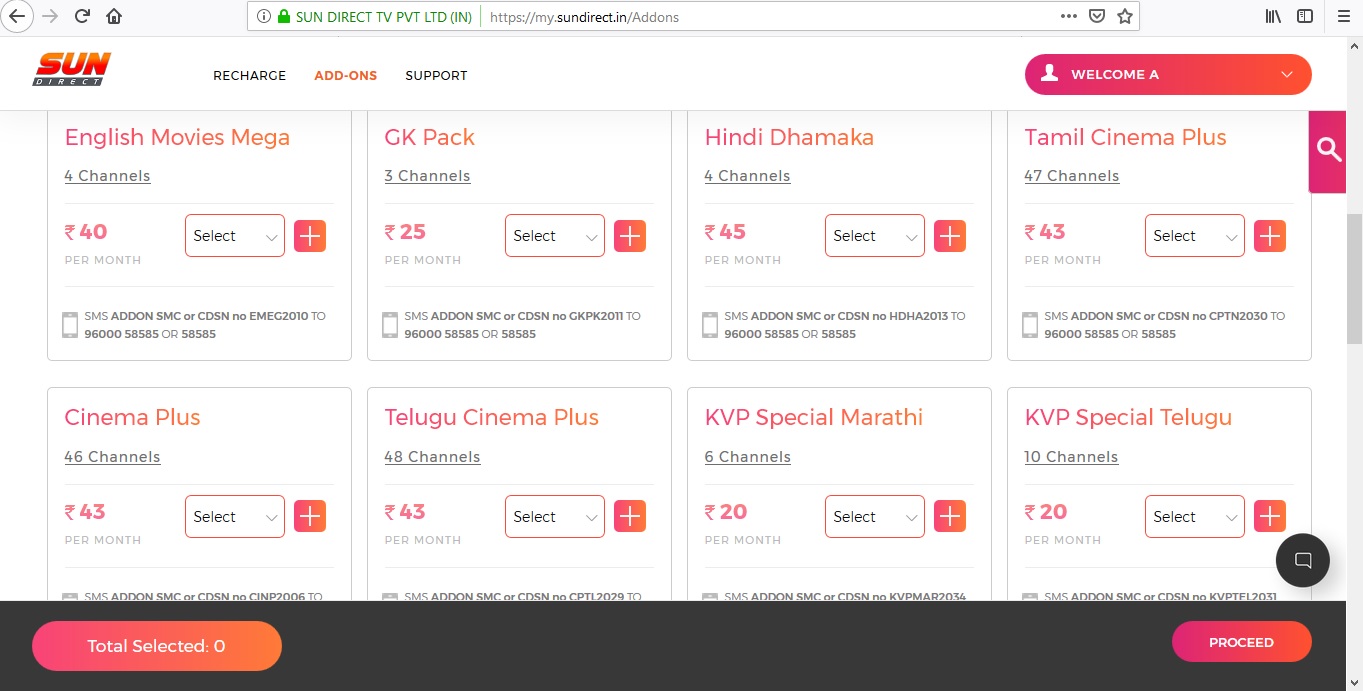Viewport: 1363px width, 691px height.
Task: View the 6 Channels link of KVP Special Marathi
Action: point(747,457)
